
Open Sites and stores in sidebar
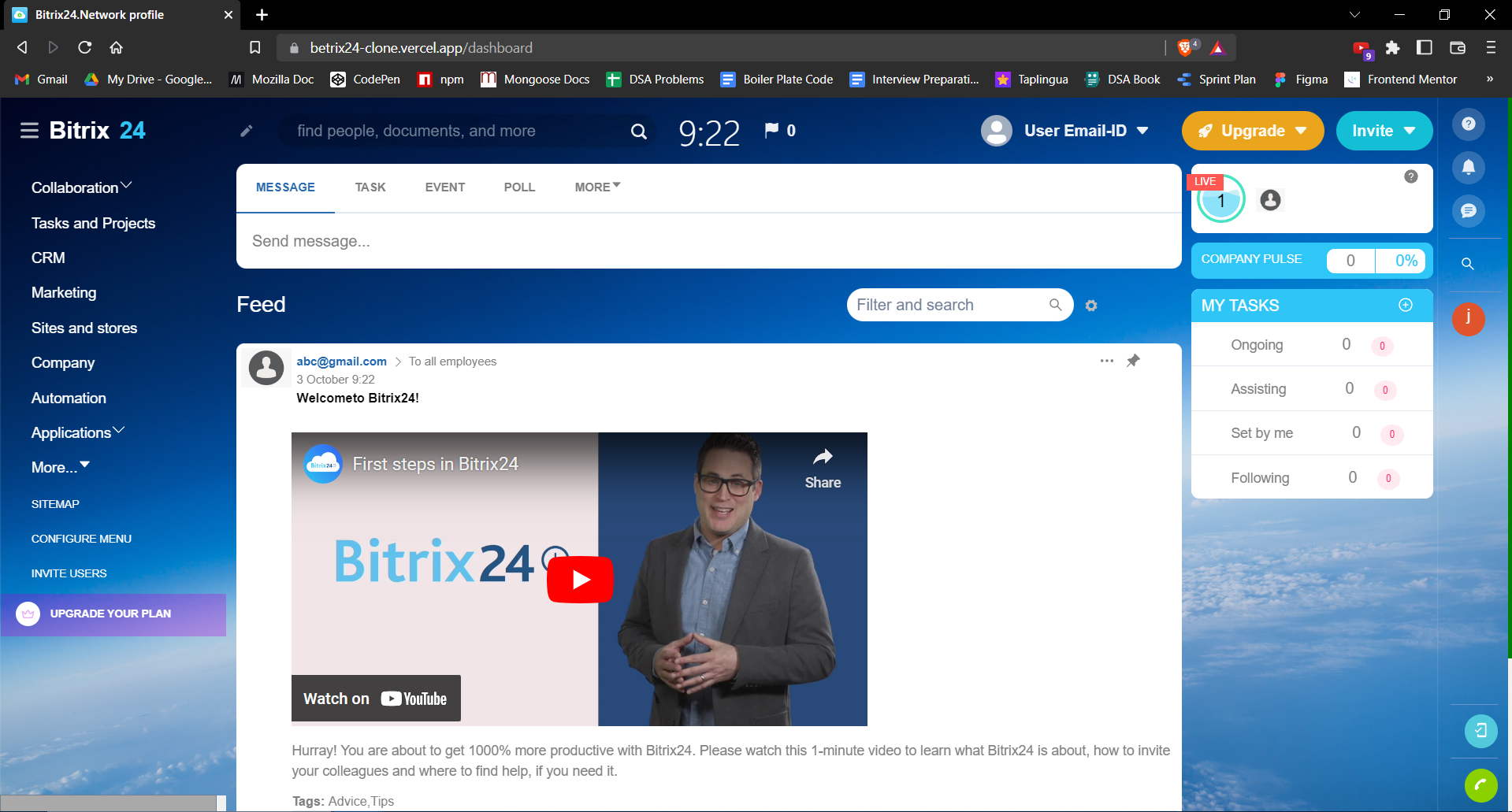pyautogui.click(x=84, y=328)
